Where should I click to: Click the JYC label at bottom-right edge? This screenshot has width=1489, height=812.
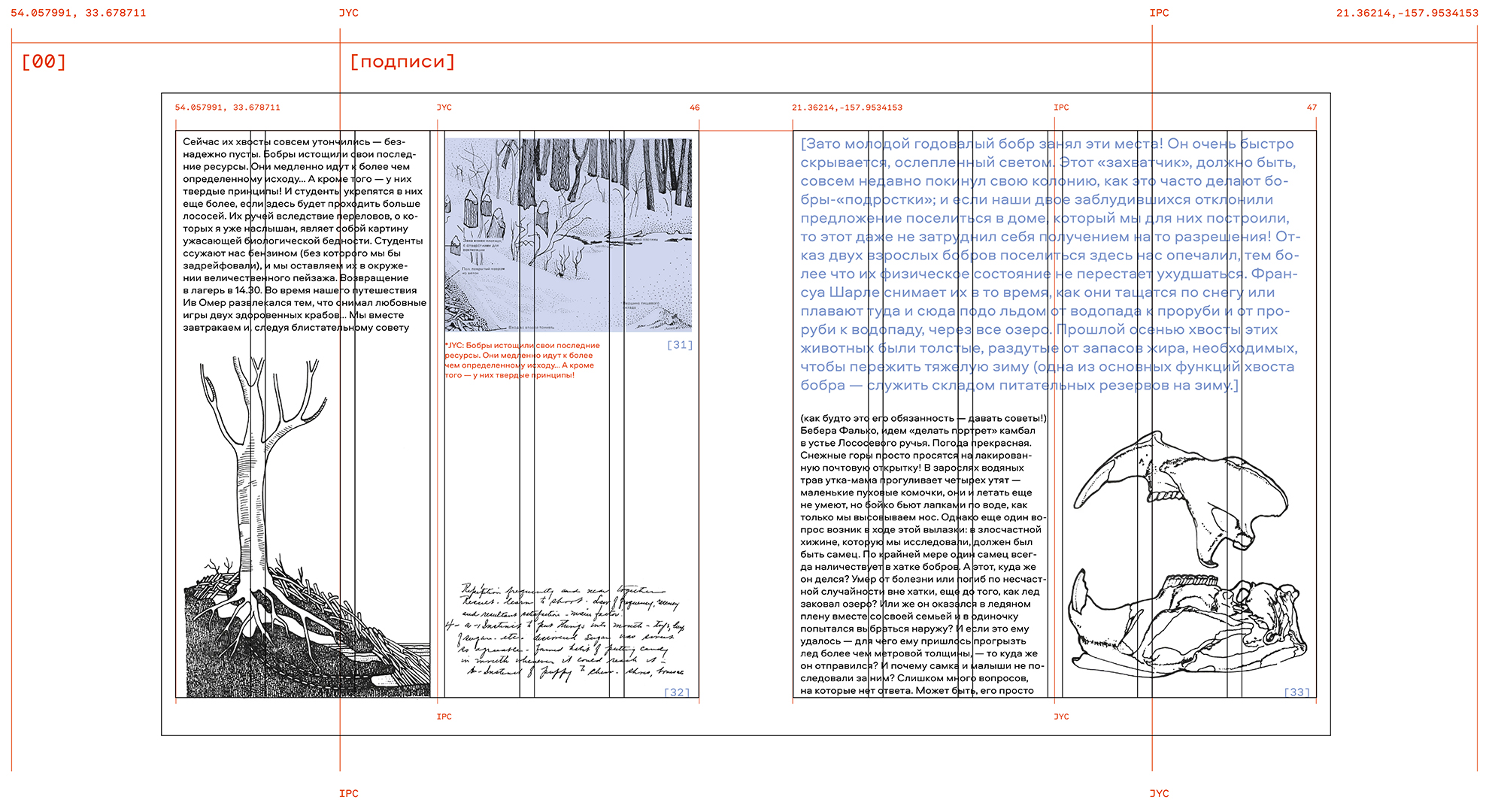[x=1159, y=793]
